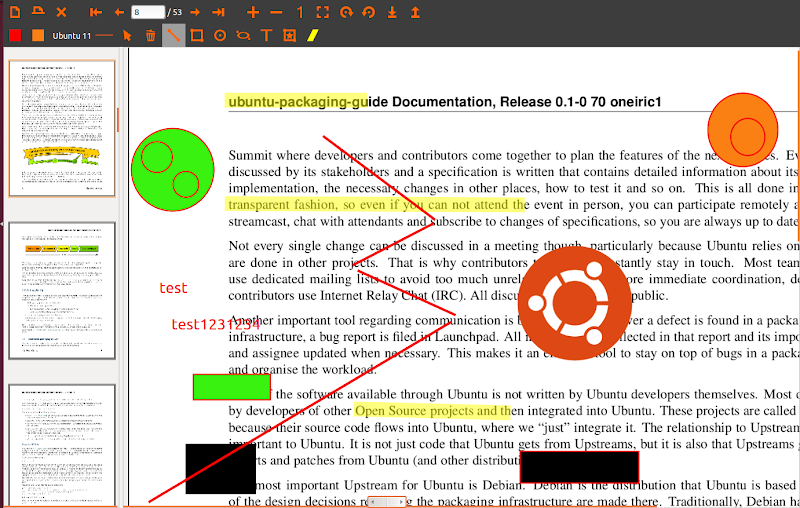The width and height of the screenshot is (800, 508).
Task: Open the first page thumbnail with the banner image
Action: tap(62, 129)
